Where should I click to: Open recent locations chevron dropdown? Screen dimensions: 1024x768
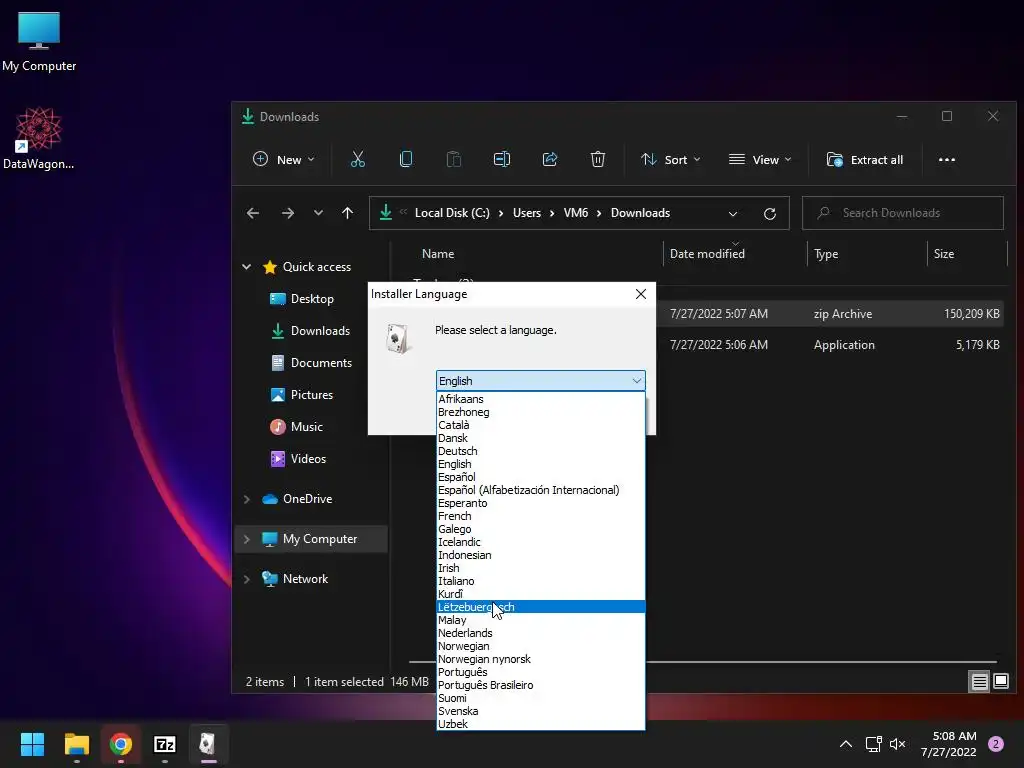pyautogui.click(x=318, y=213)
